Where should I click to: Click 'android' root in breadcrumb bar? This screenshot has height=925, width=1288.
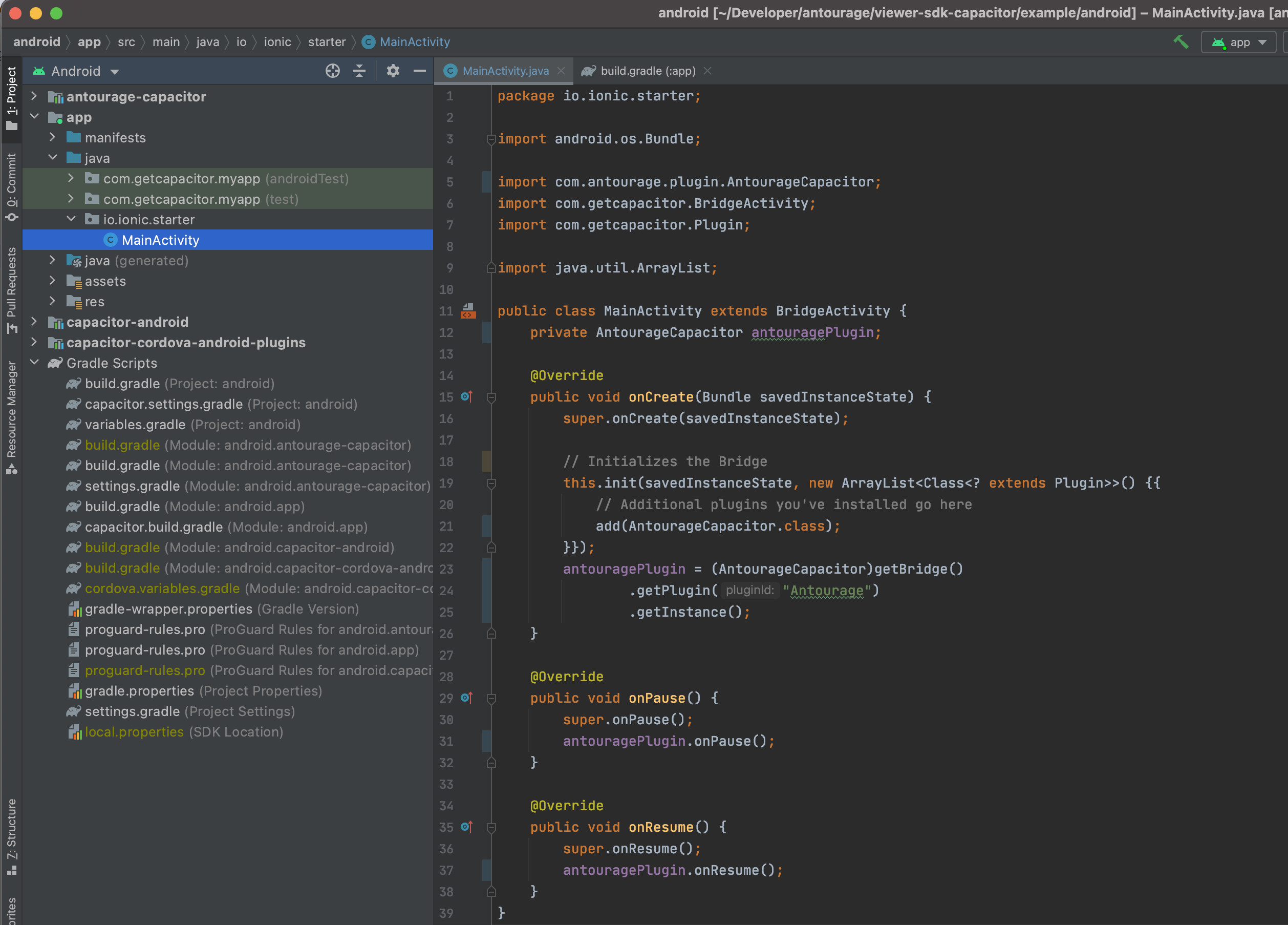(x=37, y=42)
